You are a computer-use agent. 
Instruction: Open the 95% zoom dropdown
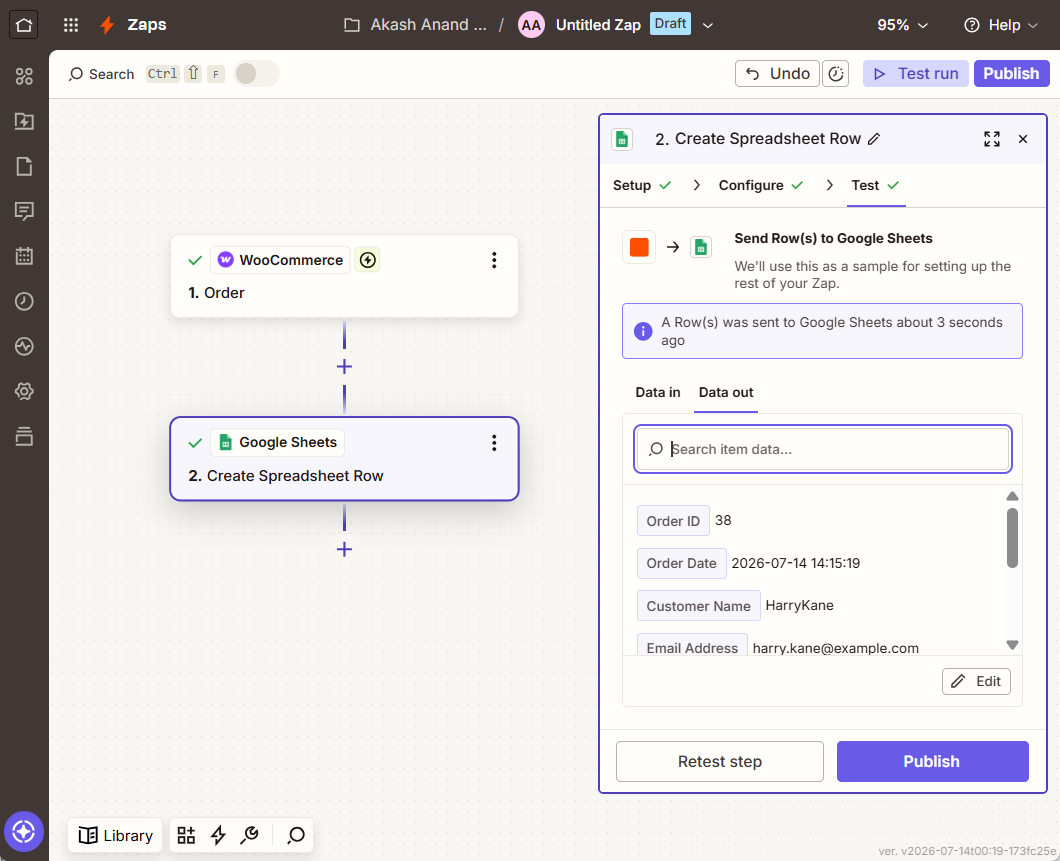point(902,25)
